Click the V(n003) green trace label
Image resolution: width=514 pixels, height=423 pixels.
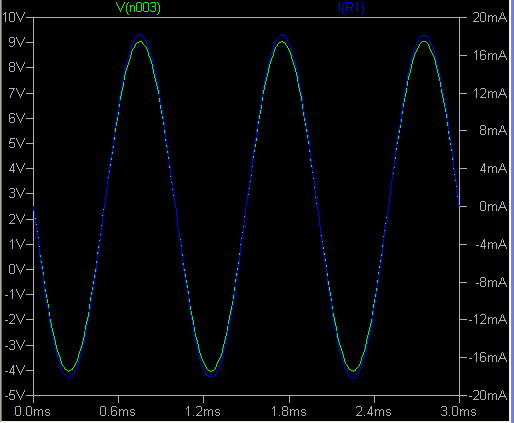pyautogui.click(x=138, y=7)
